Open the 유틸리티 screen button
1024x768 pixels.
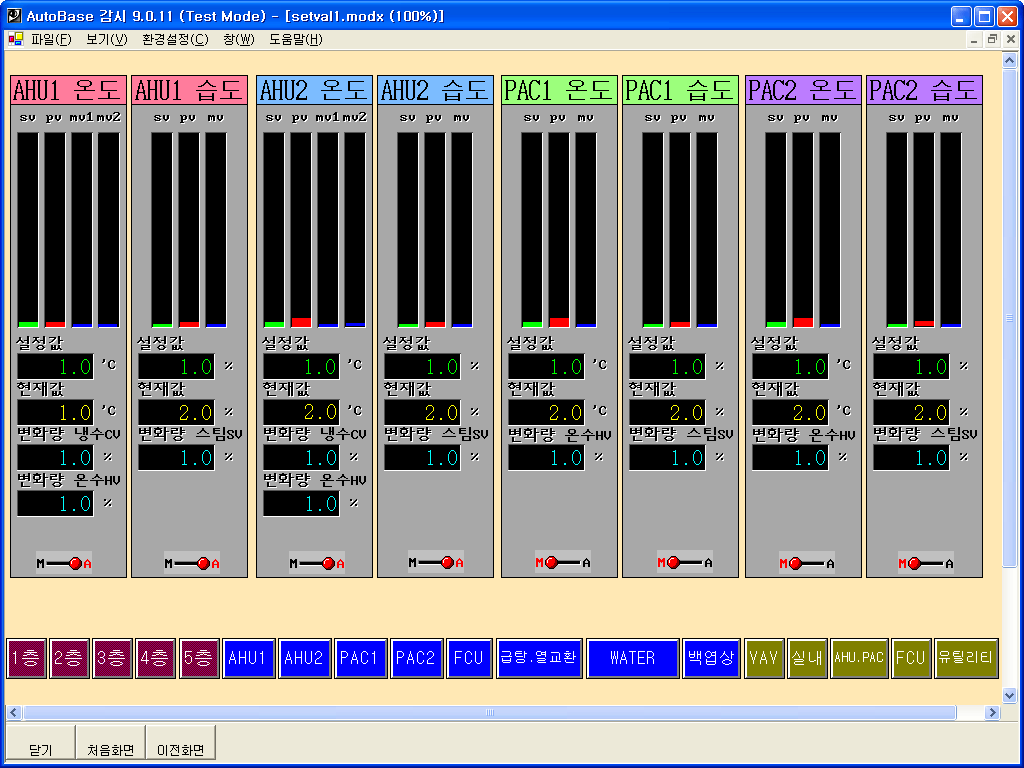[965, 658]
